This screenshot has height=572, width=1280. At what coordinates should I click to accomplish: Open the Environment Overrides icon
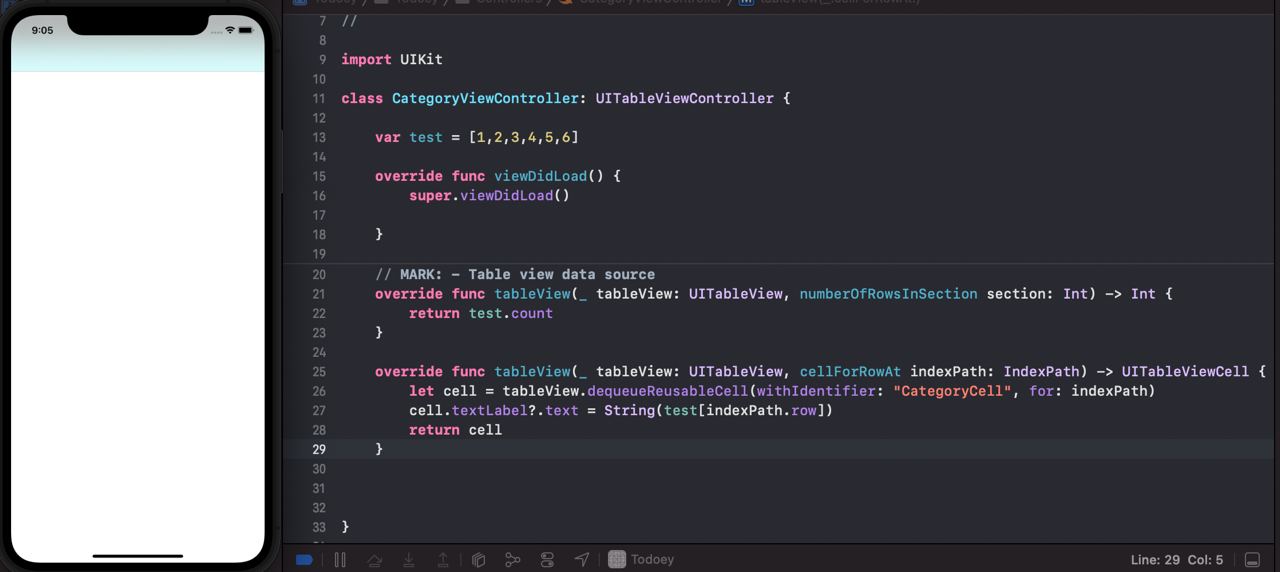547,560
